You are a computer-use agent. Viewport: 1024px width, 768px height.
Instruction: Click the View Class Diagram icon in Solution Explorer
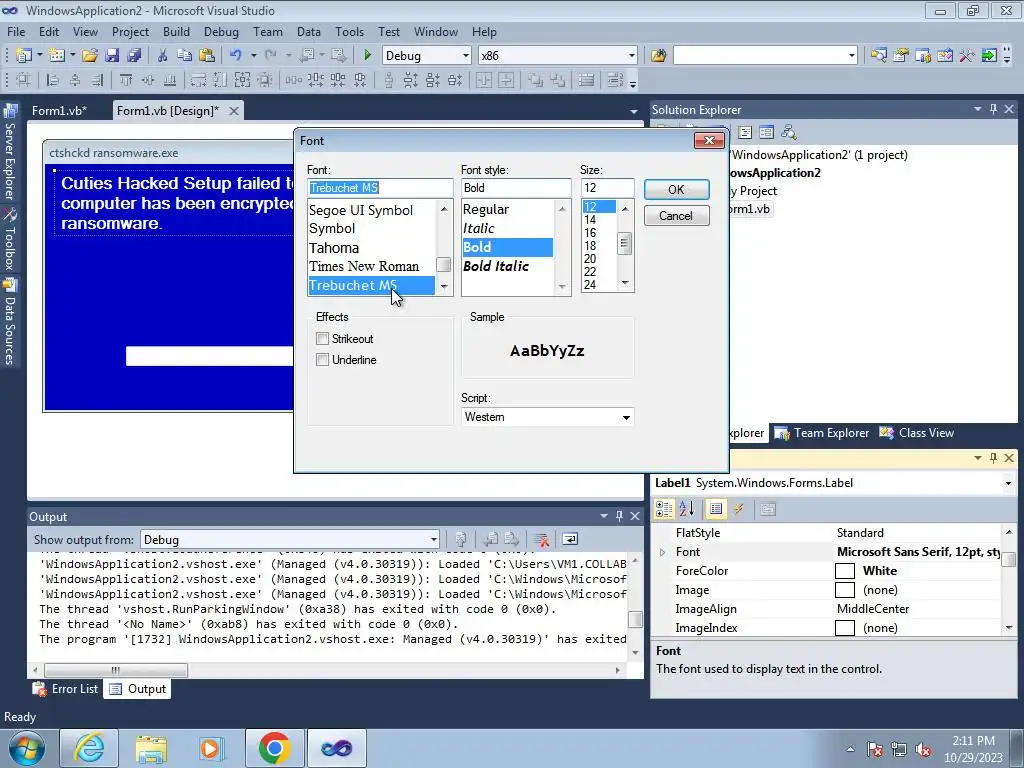point(788,133)
